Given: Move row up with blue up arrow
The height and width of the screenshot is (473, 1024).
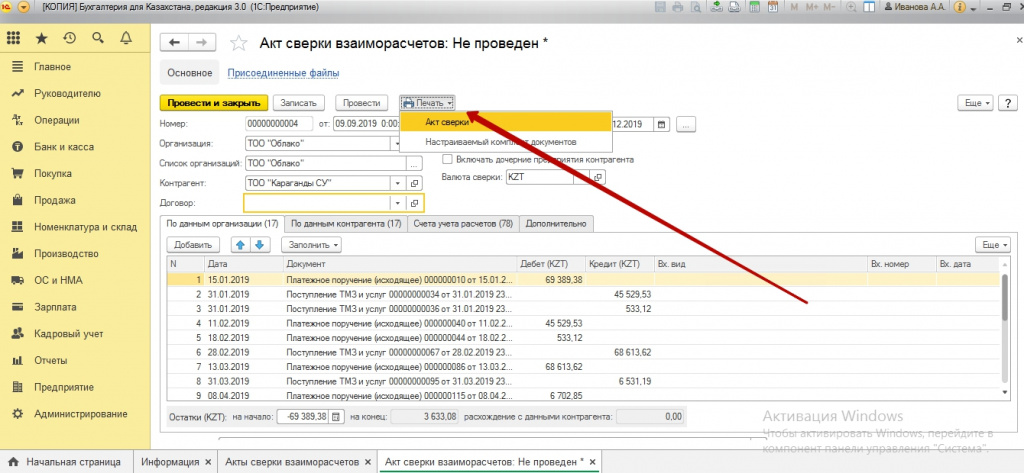Looking at the screenshot, I should click(x=240, y=245).
